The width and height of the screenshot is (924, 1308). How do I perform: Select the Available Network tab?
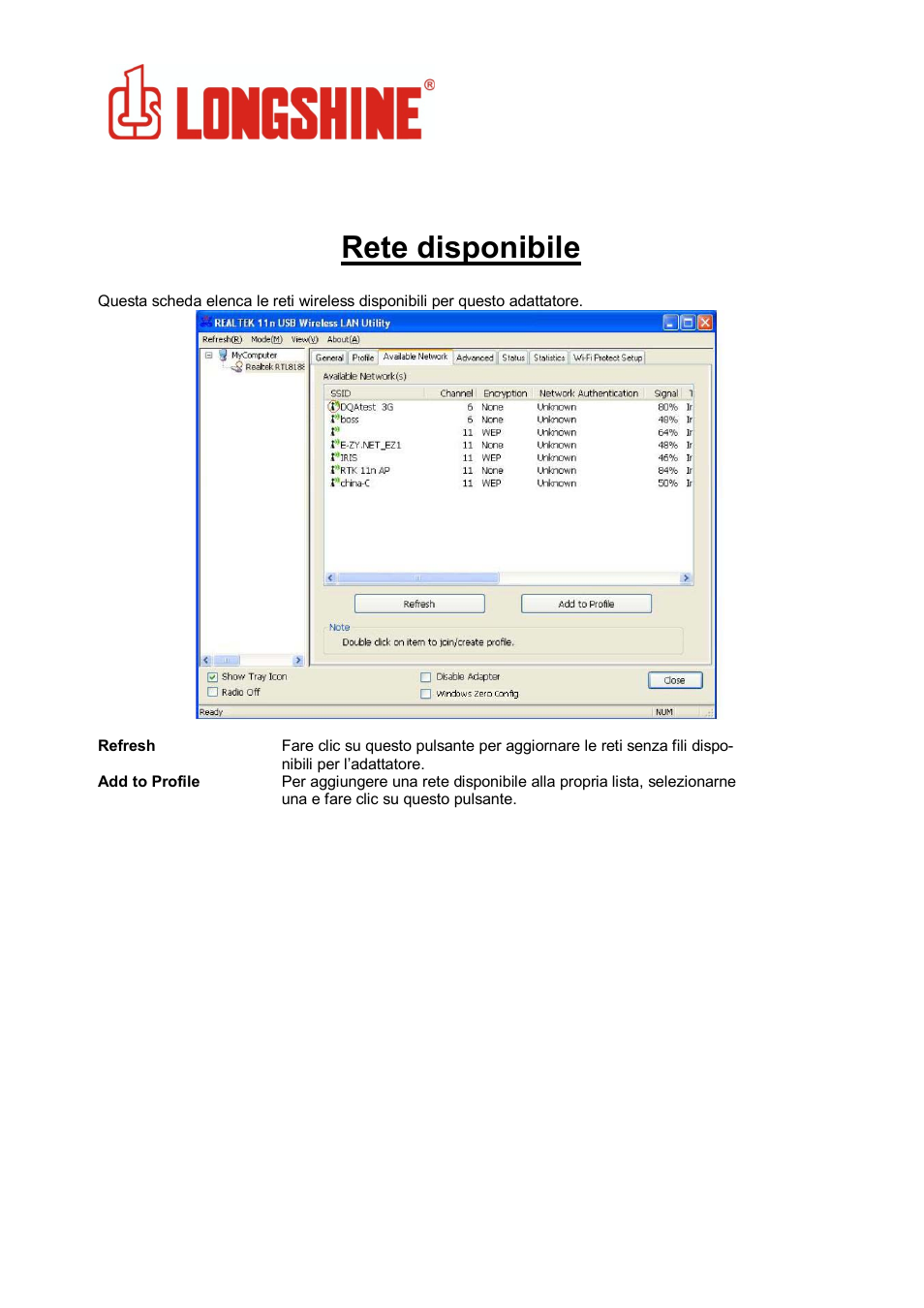[x=416, y=357]
